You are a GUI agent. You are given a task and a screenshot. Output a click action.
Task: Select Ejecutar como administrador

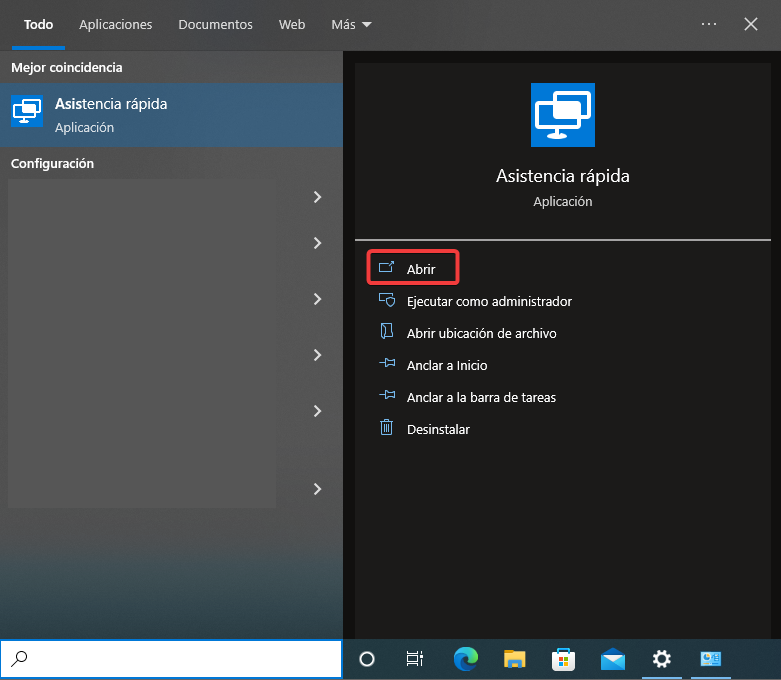(x=488, y=301)
